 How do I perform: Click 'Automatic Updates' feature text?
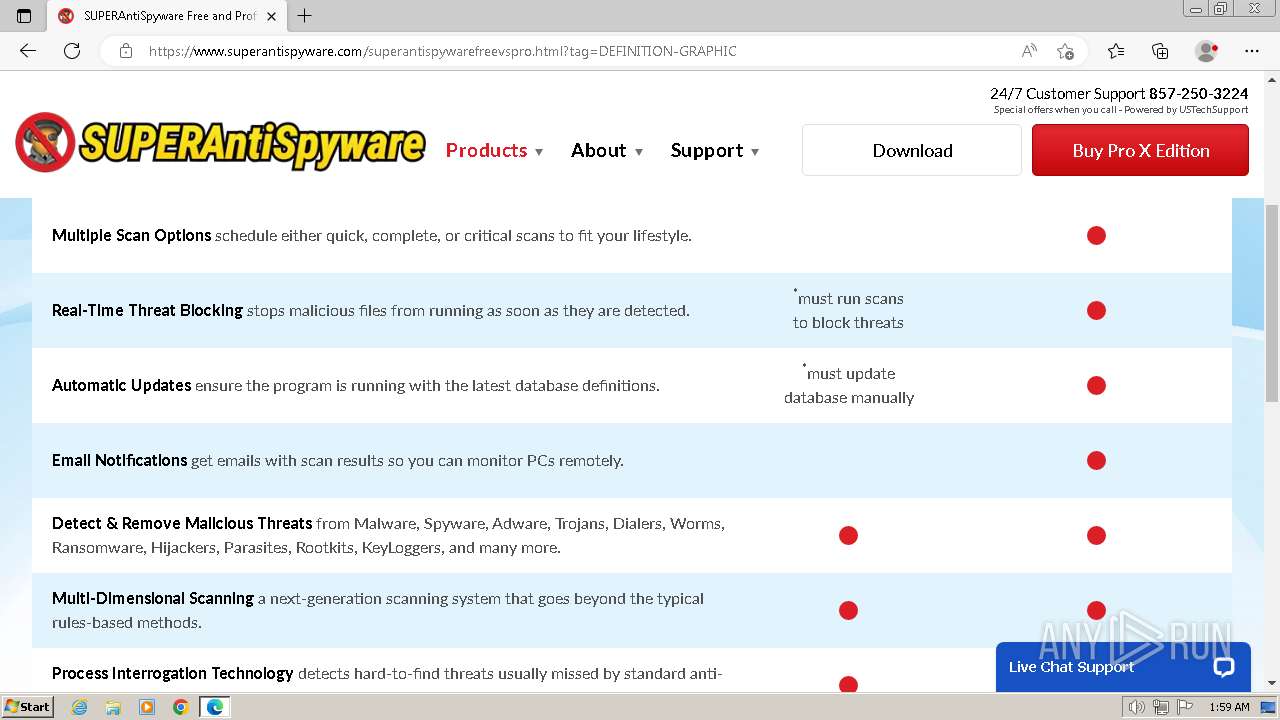click(x=121, y=385)
